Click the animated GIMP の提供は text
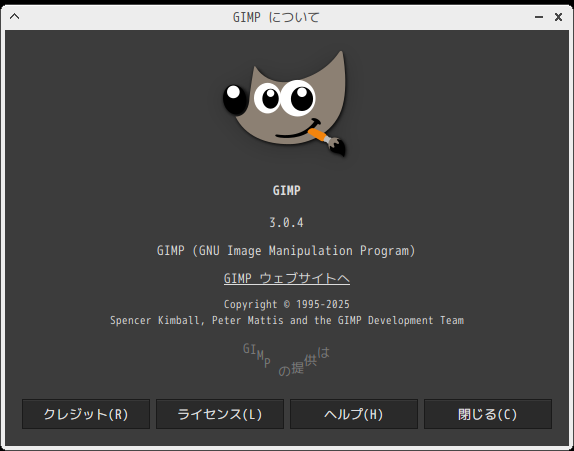Viewport: 574px width, 451px height. tap(286, 360)
